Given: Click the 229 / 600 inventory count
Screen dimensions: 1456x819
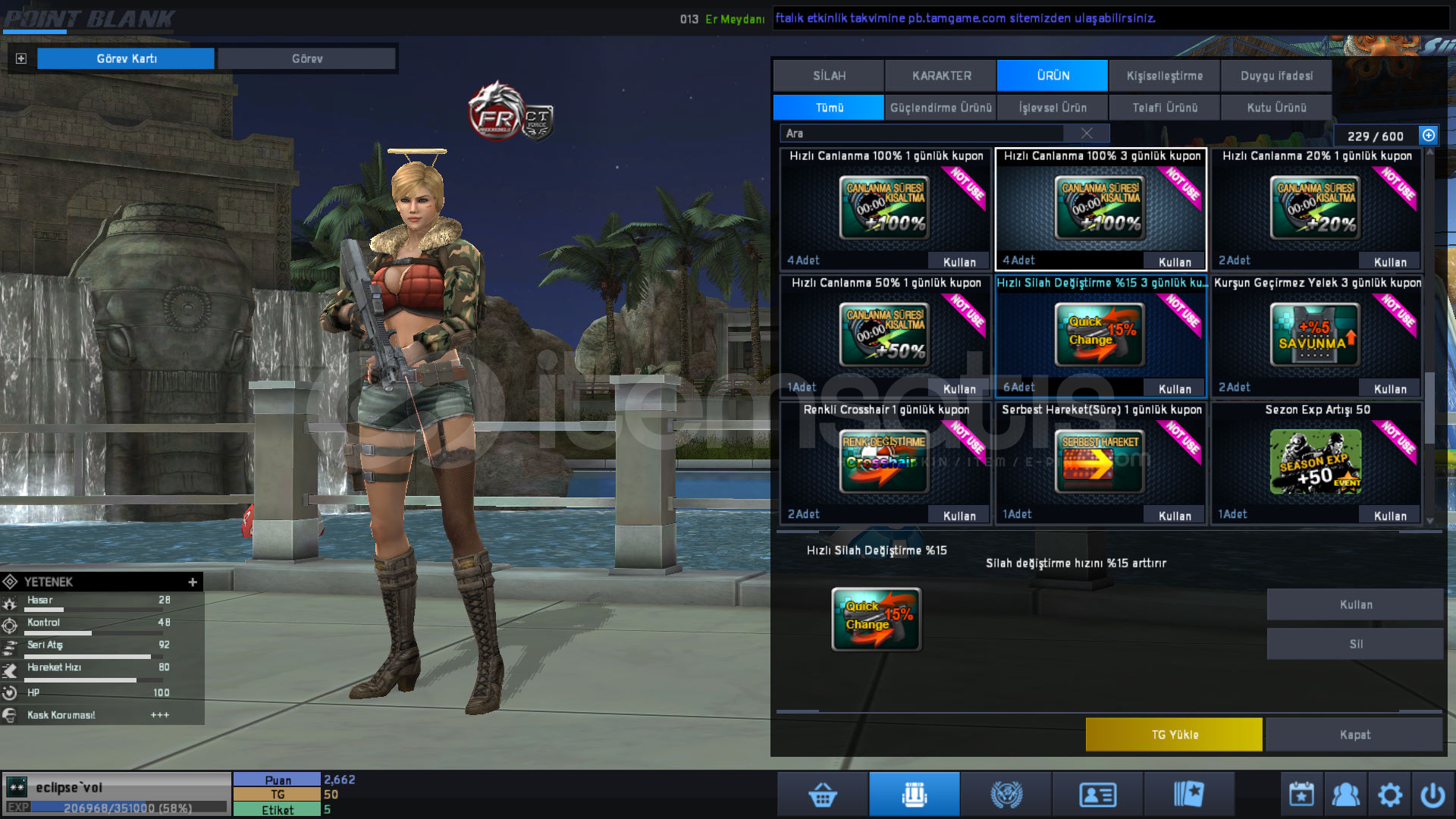Looking at the screenshot, I should 1375,136.
